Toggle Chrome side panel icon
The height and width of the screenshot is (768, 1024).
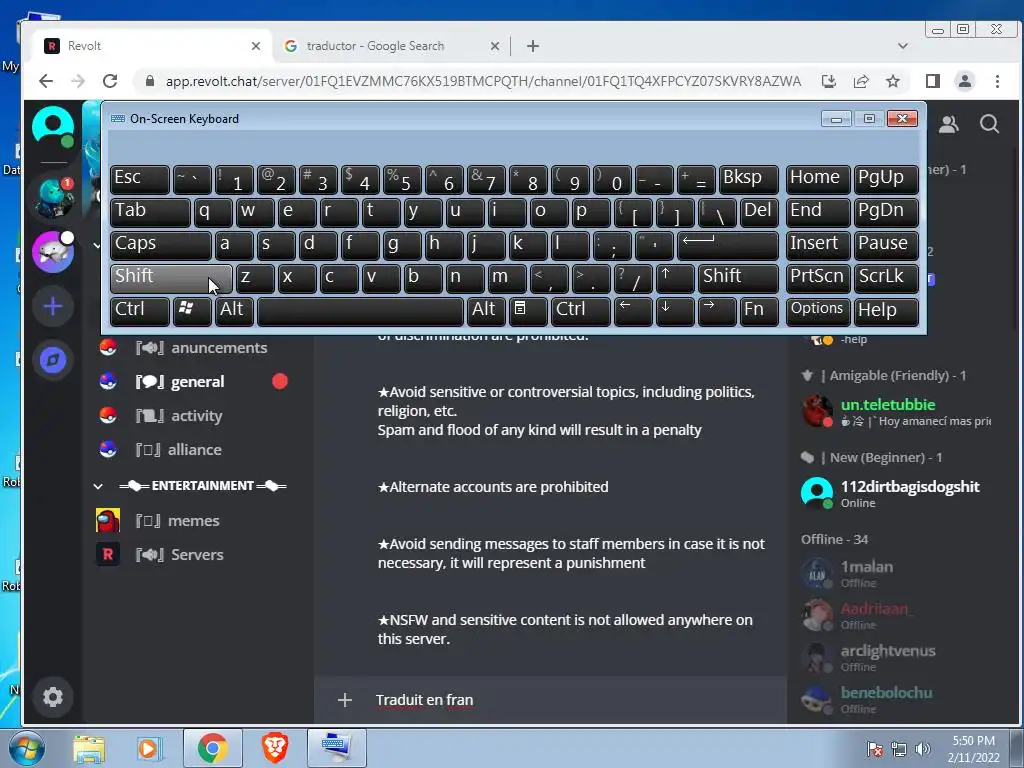click(x=933, y=81)
